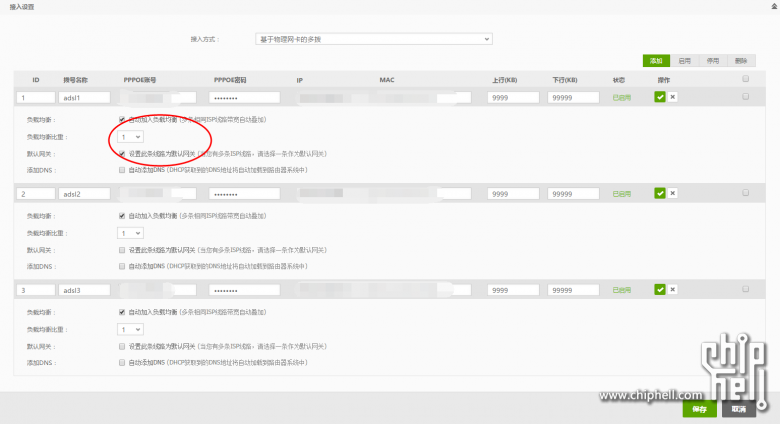Open the 接入方式 dropdown
The image size is (780, 424).
374,39
